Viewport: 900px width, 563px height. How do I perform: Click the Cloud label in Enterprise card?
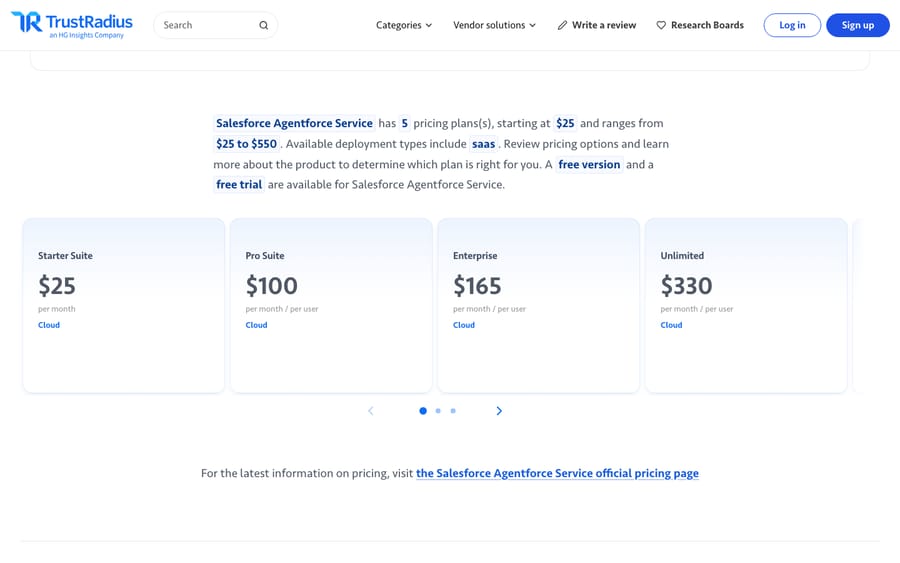click(x=464, y=325)
